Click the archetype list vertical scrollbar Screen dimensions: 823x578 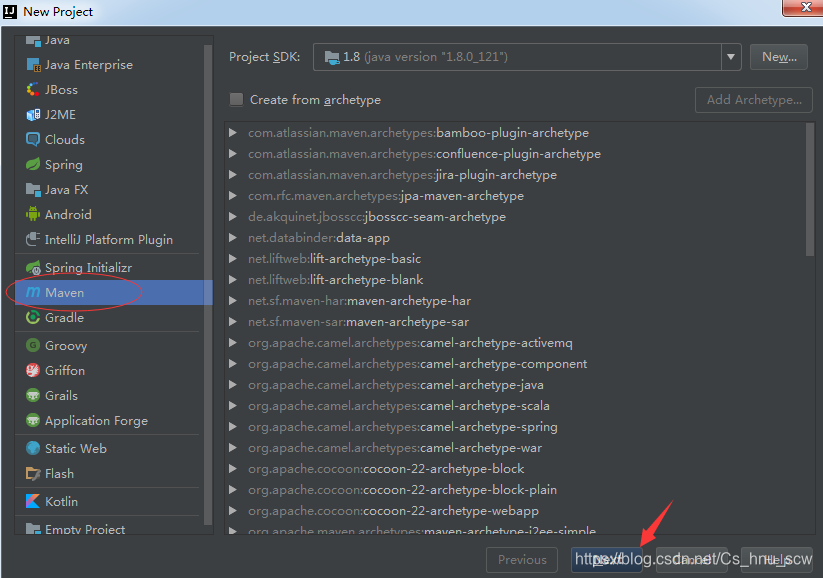[x=810, y=189]
